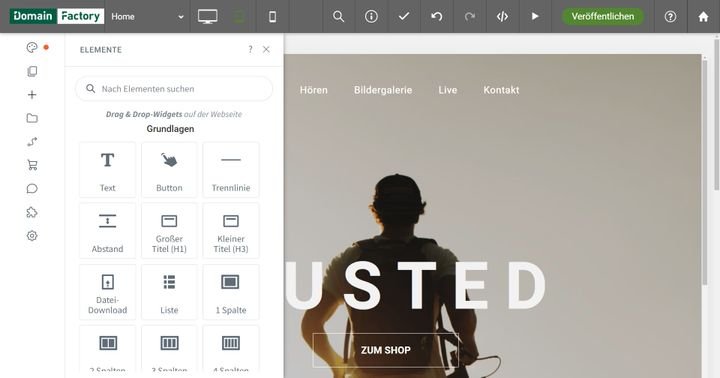Undo the last action with undo arrow

coord(437,17)
